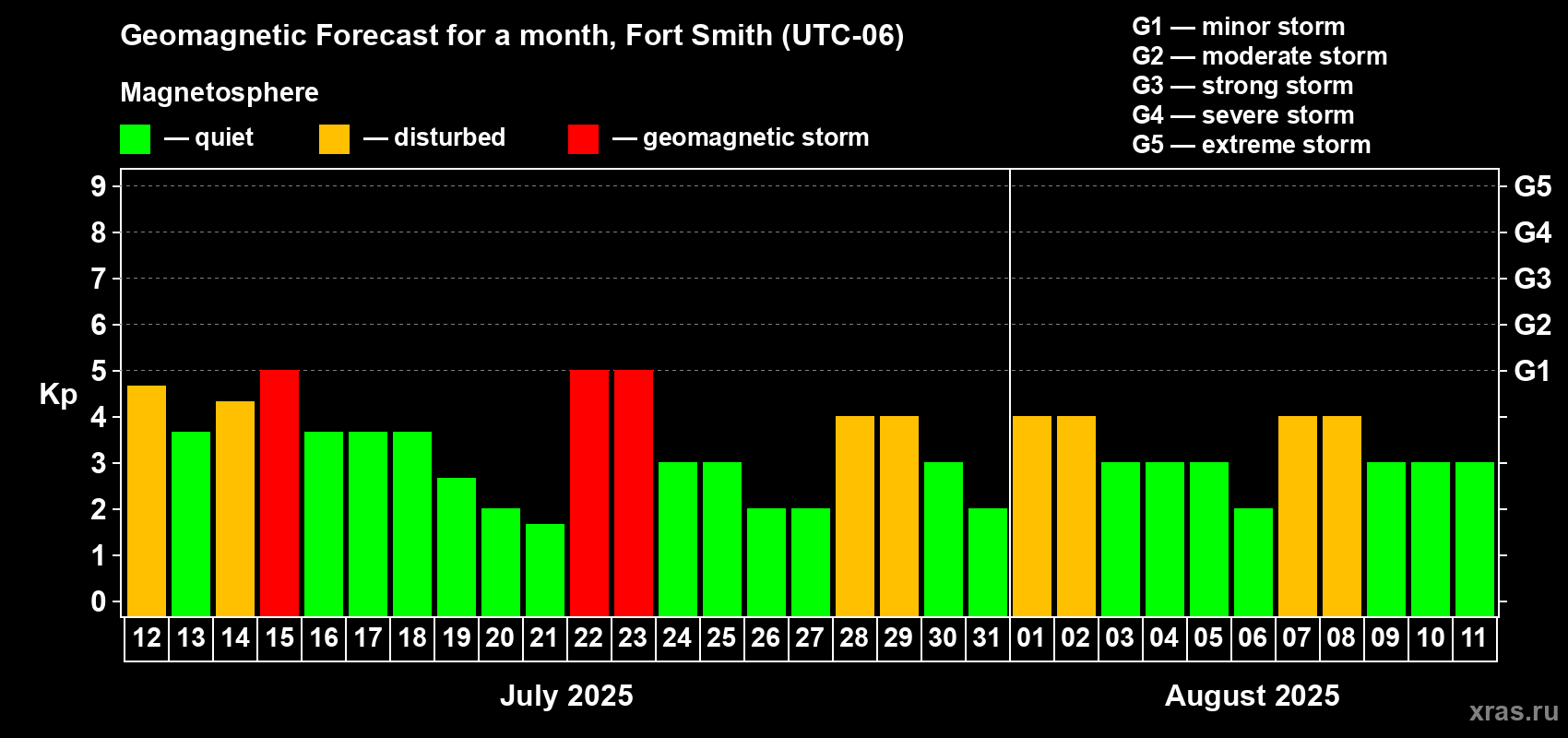
Task: Click the green bar for July 21
Action: pyautogui.click(x=545, y=570)
